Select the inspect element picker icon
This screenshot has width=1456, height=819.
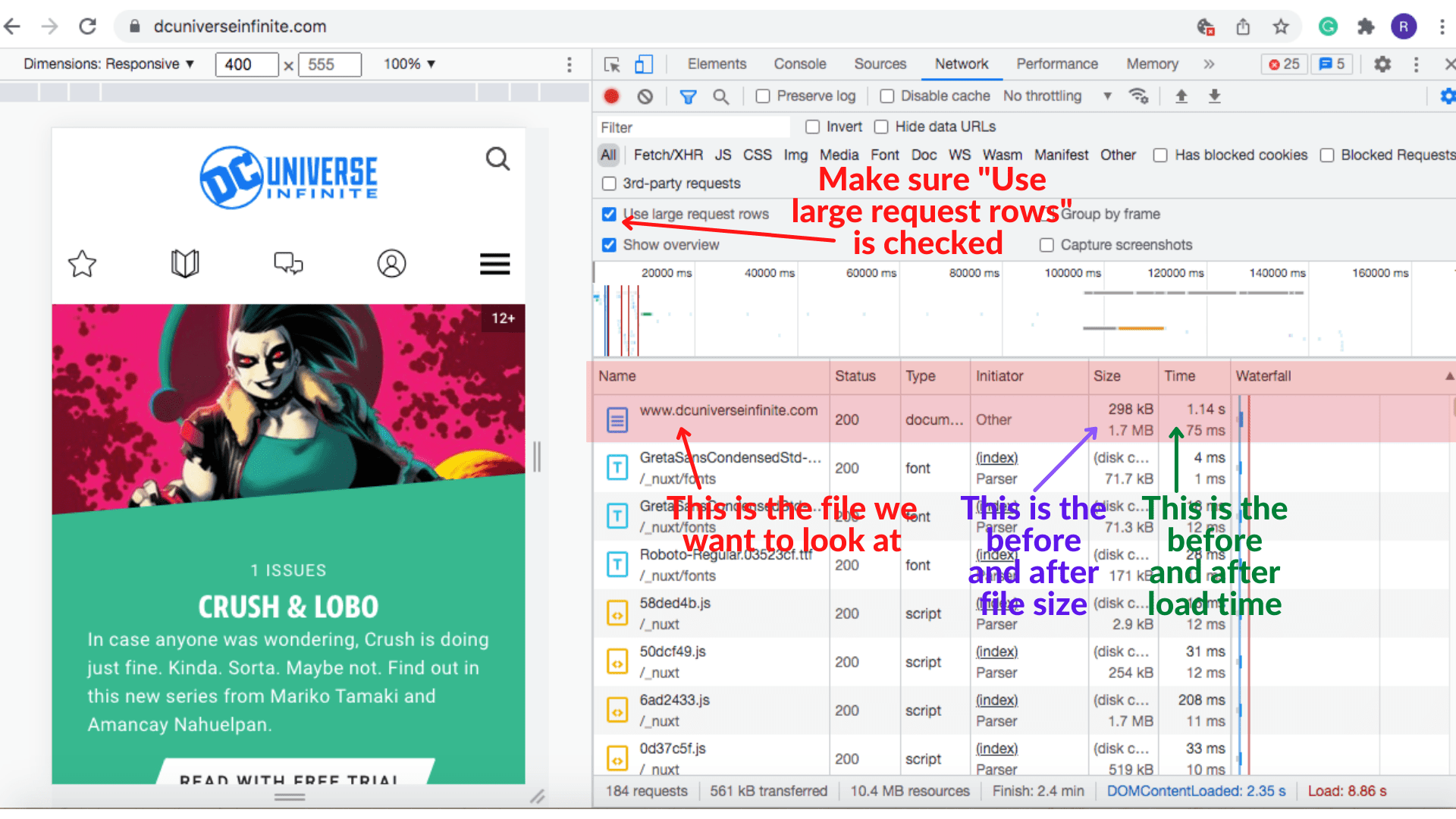pyautogui.click(x=612, y=64)
